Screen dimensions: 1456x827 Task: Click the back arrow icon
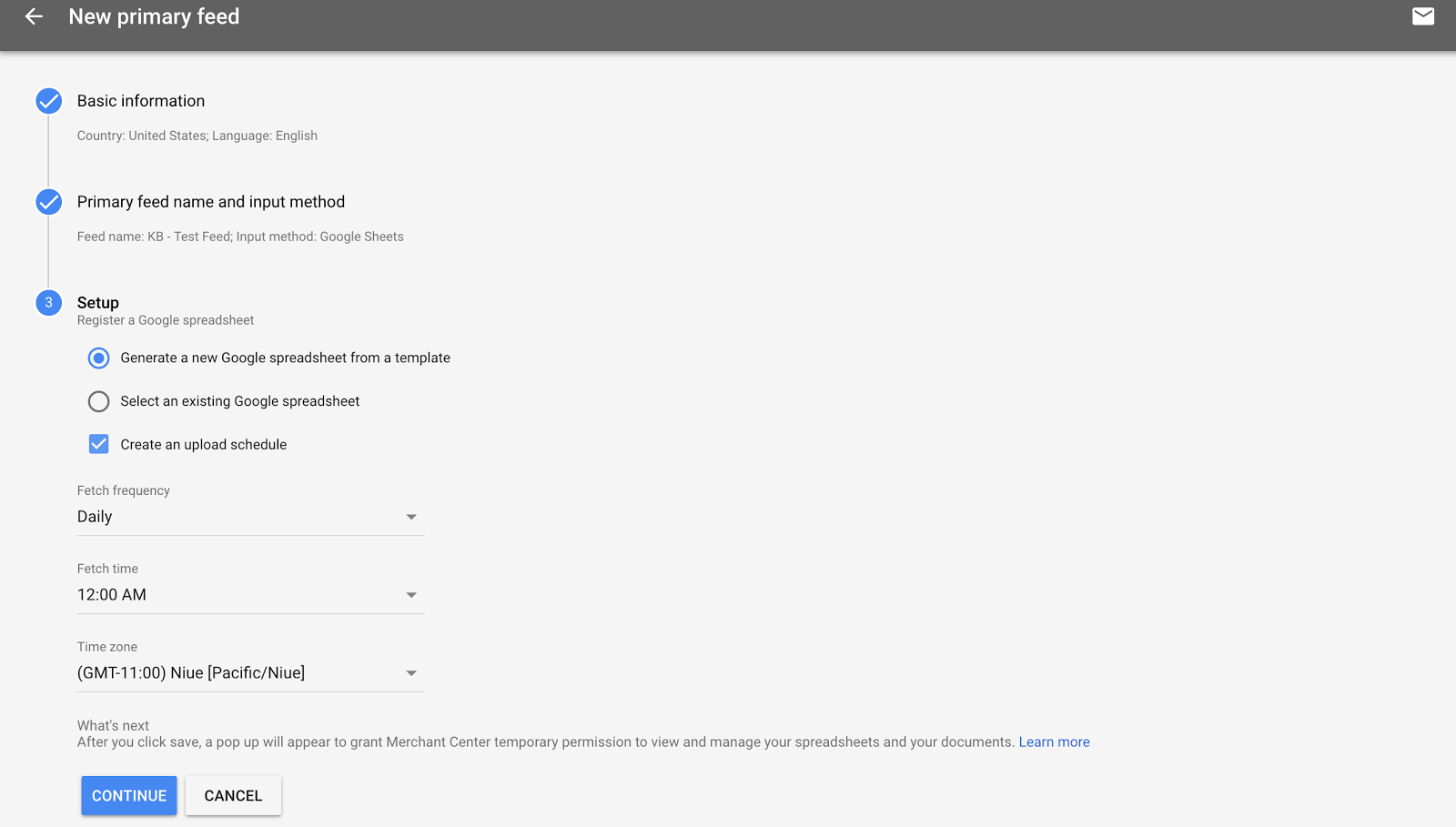pos(34,16)
